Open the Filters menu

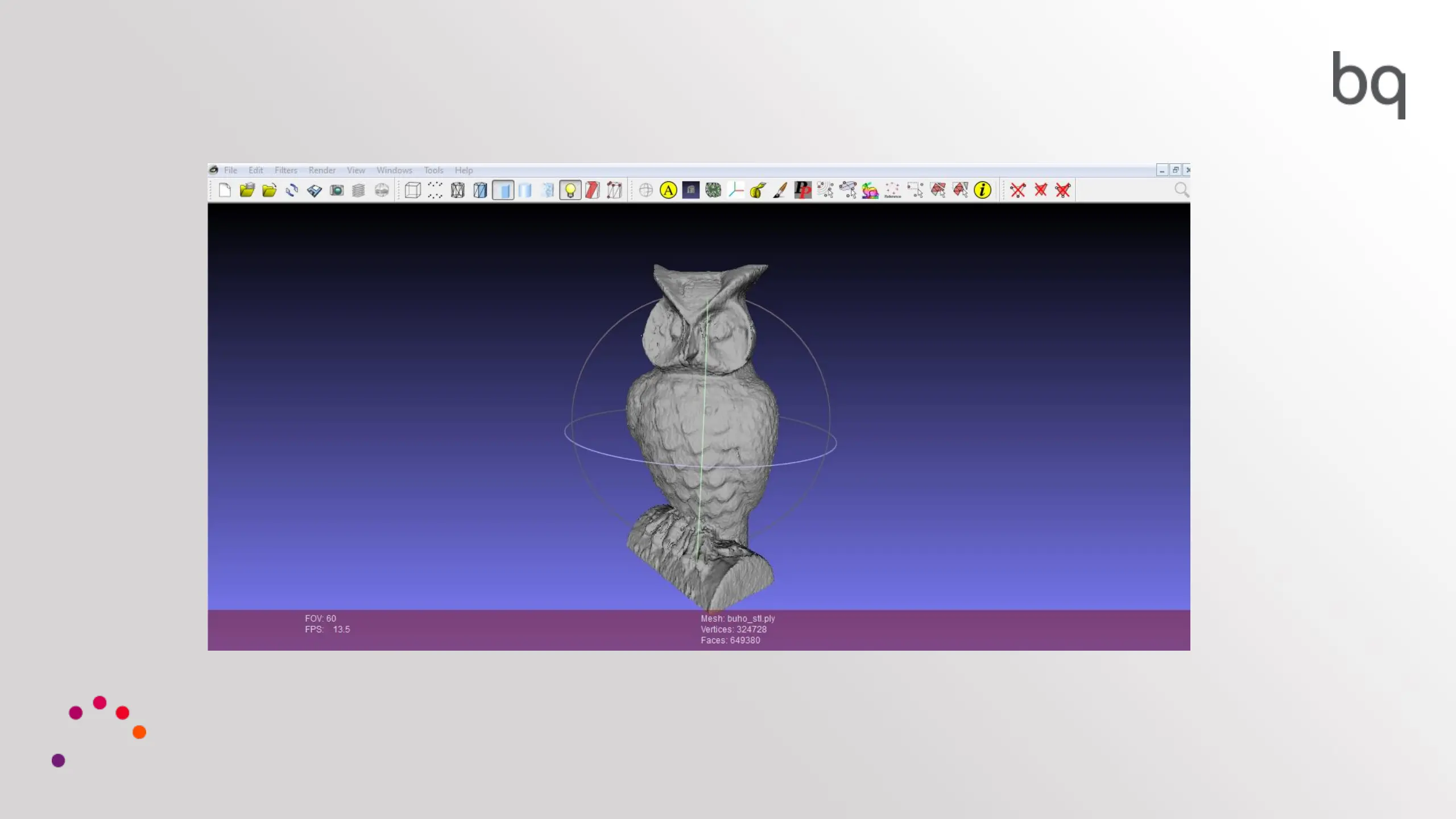(286, 170)
